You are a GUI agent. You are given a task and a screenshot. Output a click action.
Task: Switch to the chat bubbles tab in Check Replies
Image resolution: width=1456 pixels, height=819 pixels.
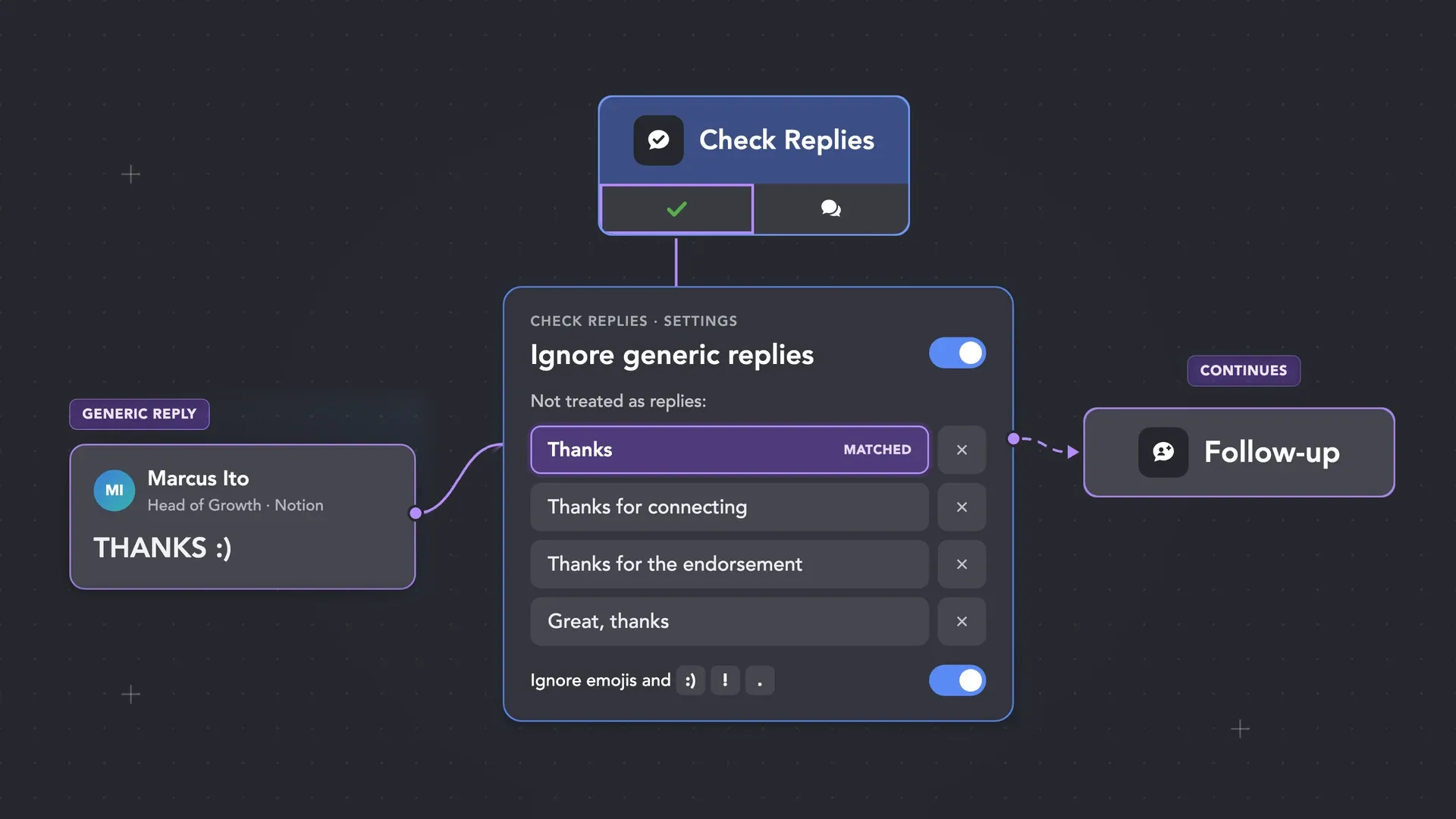click(x=831, y=209)
